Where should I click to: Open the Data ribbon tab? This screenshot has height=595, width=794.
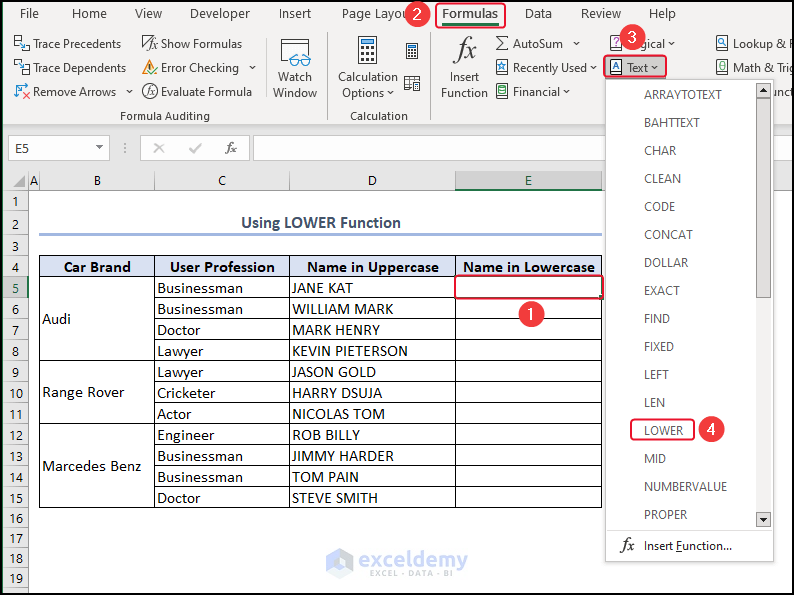pyautogui.click(x=538, y=14)
